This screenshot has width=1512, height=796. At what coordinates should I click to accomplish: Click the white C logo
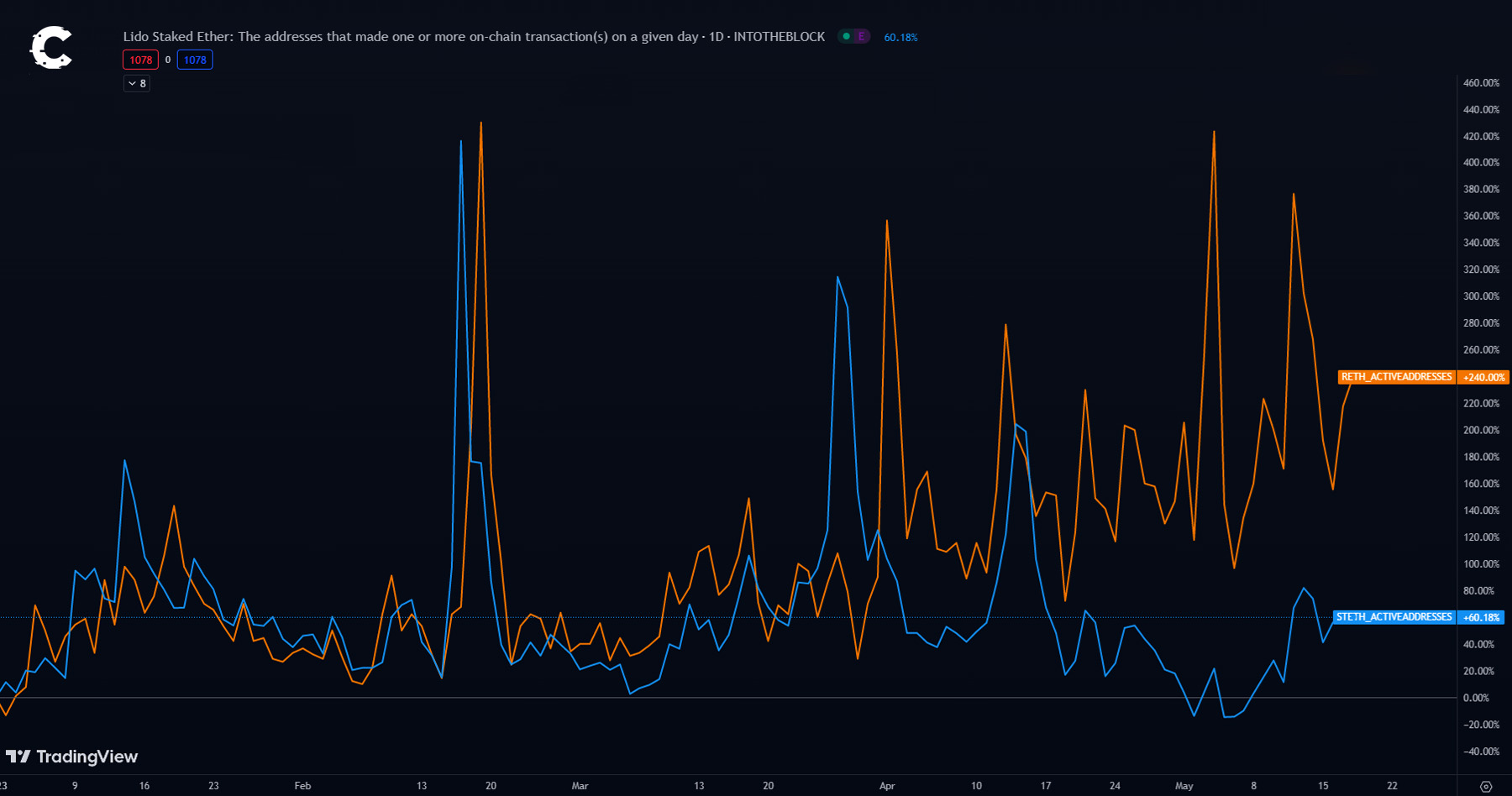pyautogui.click(x=51, y=48)
